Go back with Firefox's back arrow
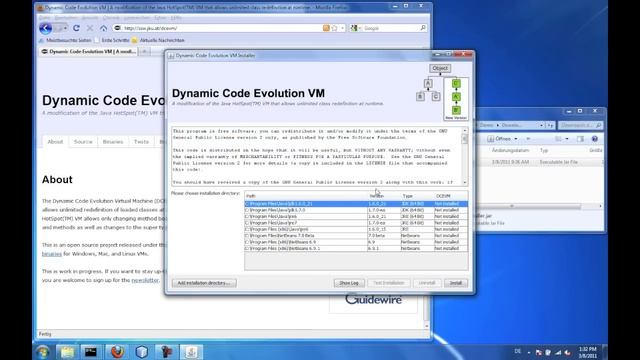Screen dimensions: 640x360 click(x=45, y=28)
